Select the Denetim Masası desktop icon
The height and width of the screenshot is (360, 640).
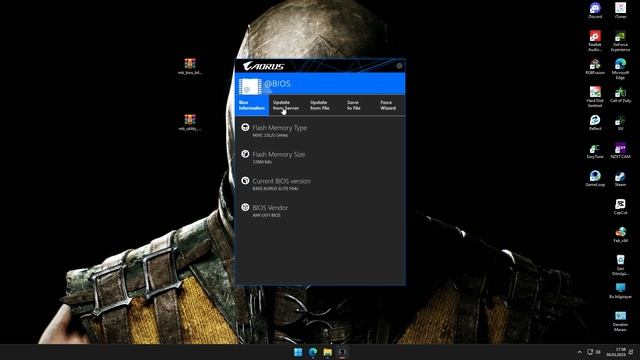[620, 321]
